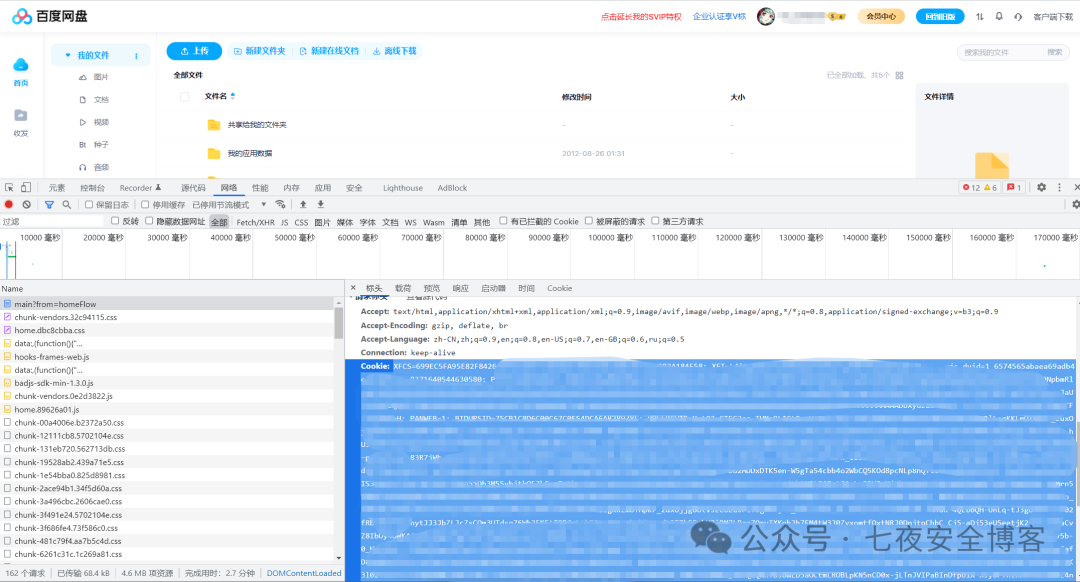Screen dimensions: 1080x582
Task: Activate DevTools inspect element picker
Action: tap(9, 187)
